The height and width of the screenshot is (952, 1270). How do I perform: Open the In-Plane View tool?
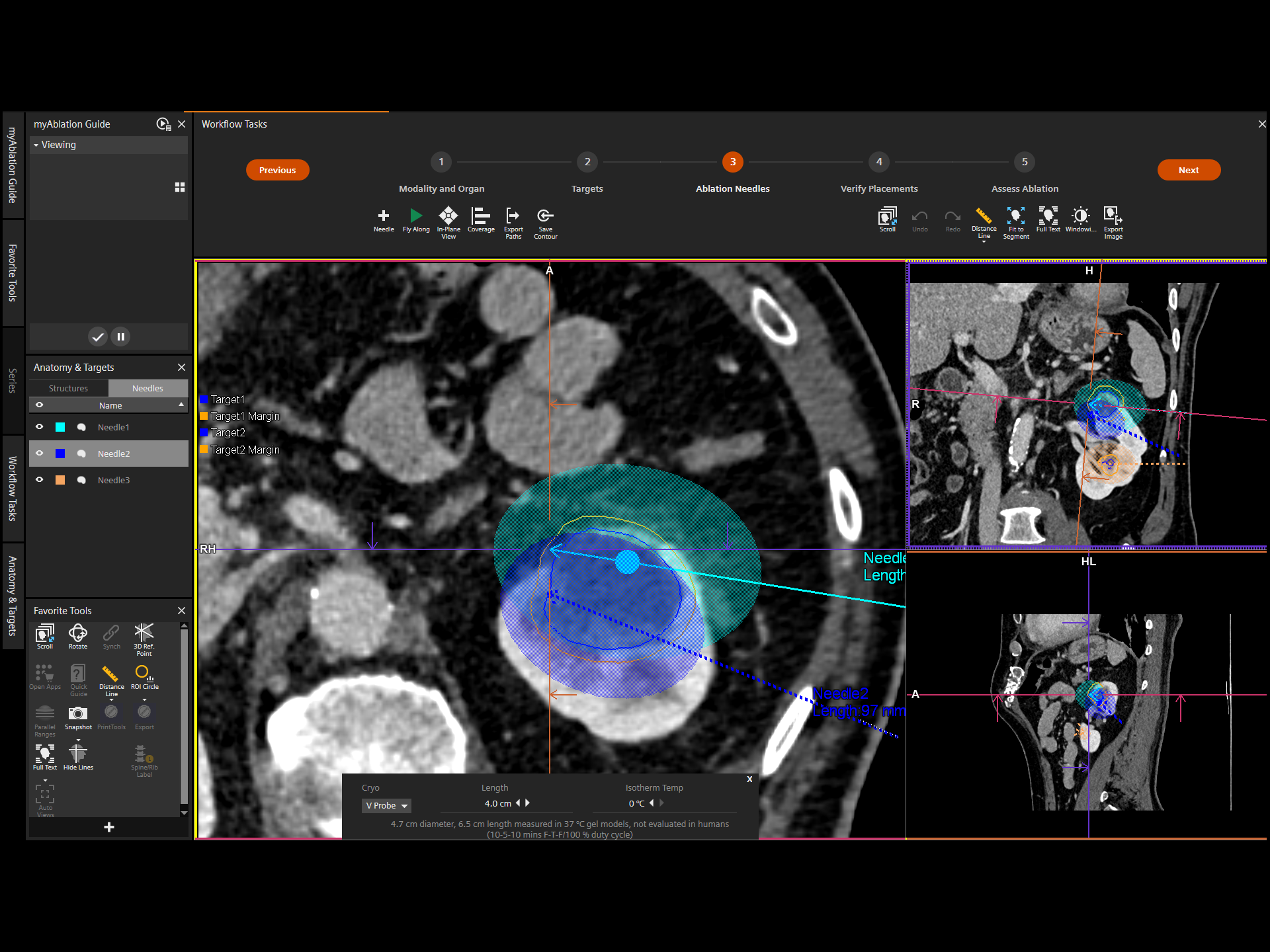448,223
